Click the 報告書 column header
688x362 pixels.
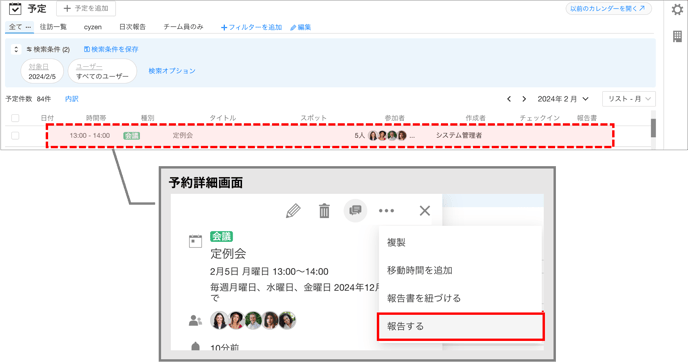(587, 118)
